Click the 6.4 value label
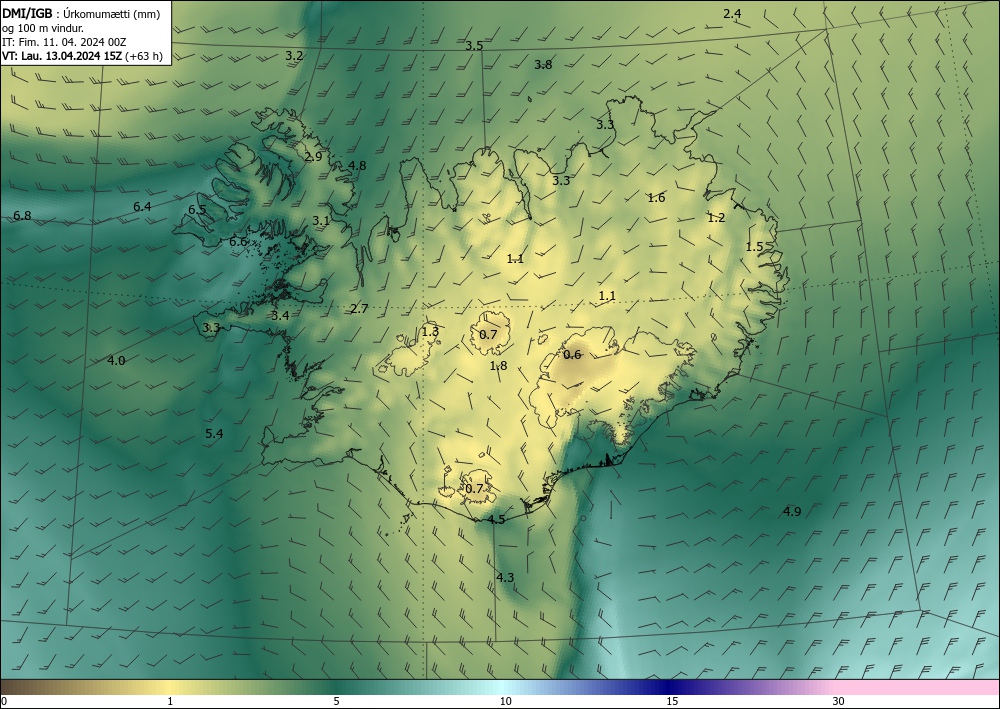1000x709 pixels. 142,206
